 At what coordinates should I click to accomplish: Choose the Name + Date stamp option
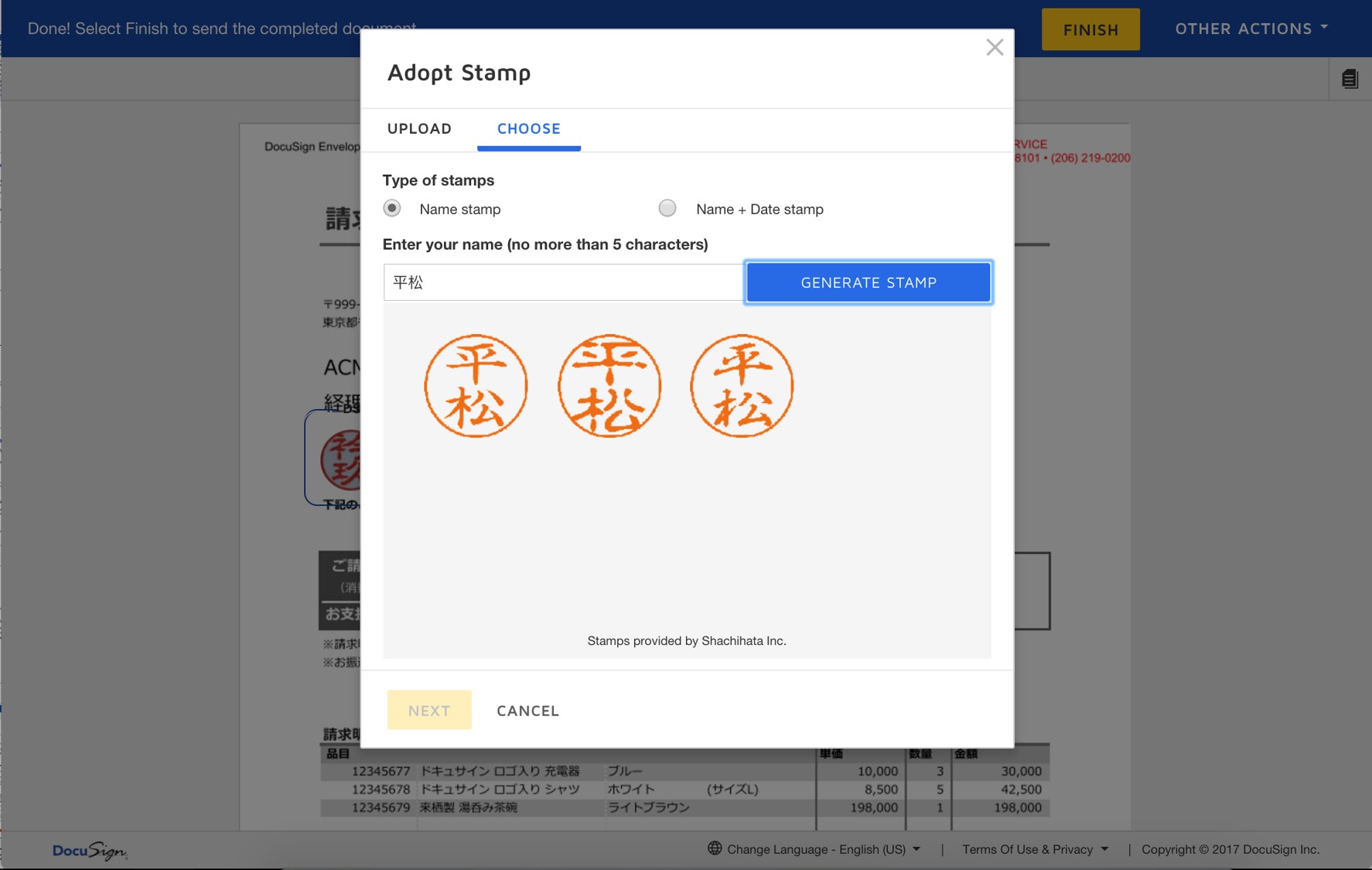point(667,208)
